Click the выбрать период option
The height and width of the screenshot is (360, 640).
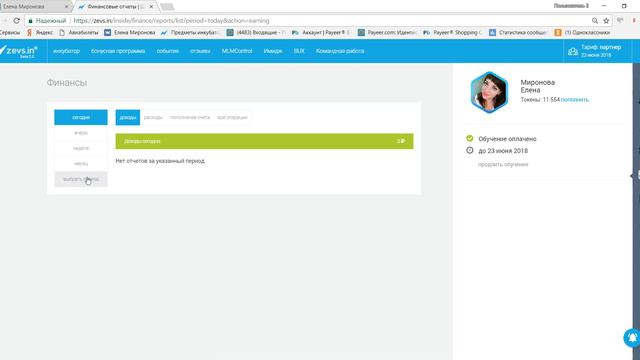tap(81, 179)
